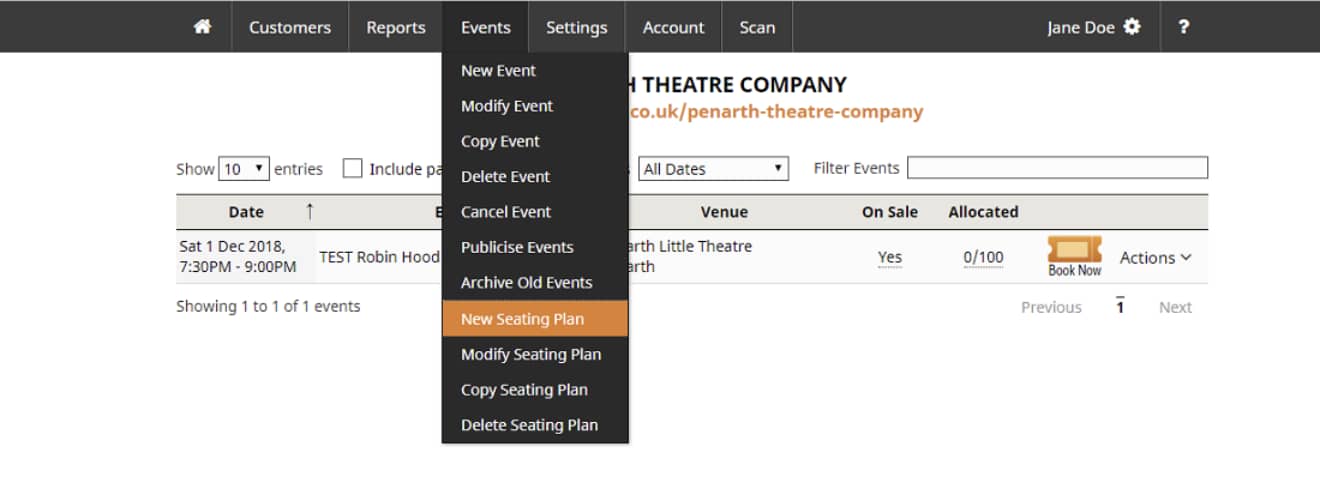The width and height of the screenshot is (1324, 490).
Task: Open the Customers navigation tab
Action: [x=290, y=27]
